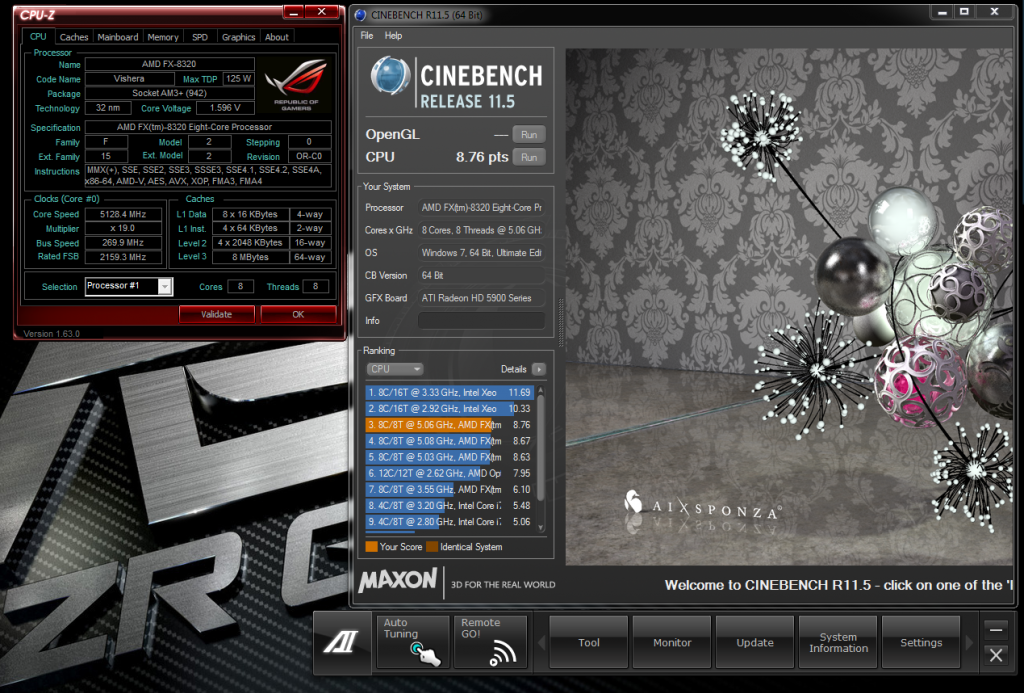Click the Validate button in CPU-Z
This screenshot has height=693, width=1024.
pos(216,314)
